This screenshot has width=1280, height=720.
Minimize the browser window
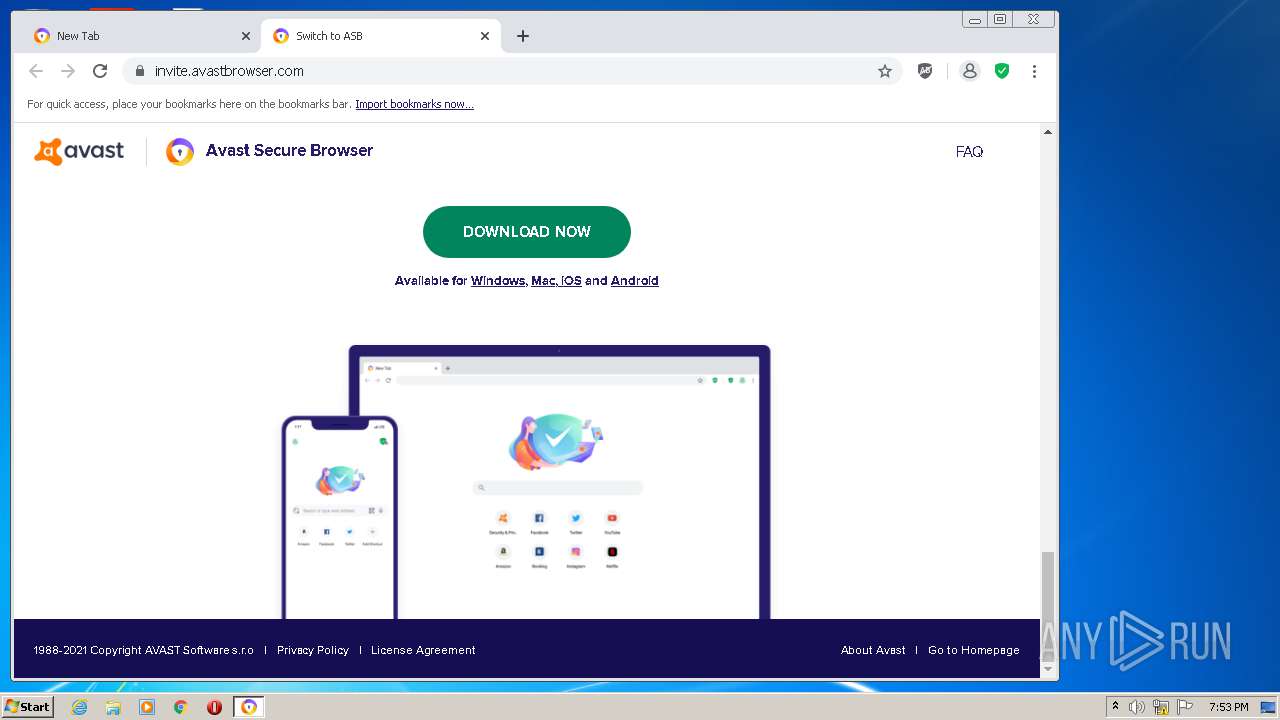coord(975,19)
